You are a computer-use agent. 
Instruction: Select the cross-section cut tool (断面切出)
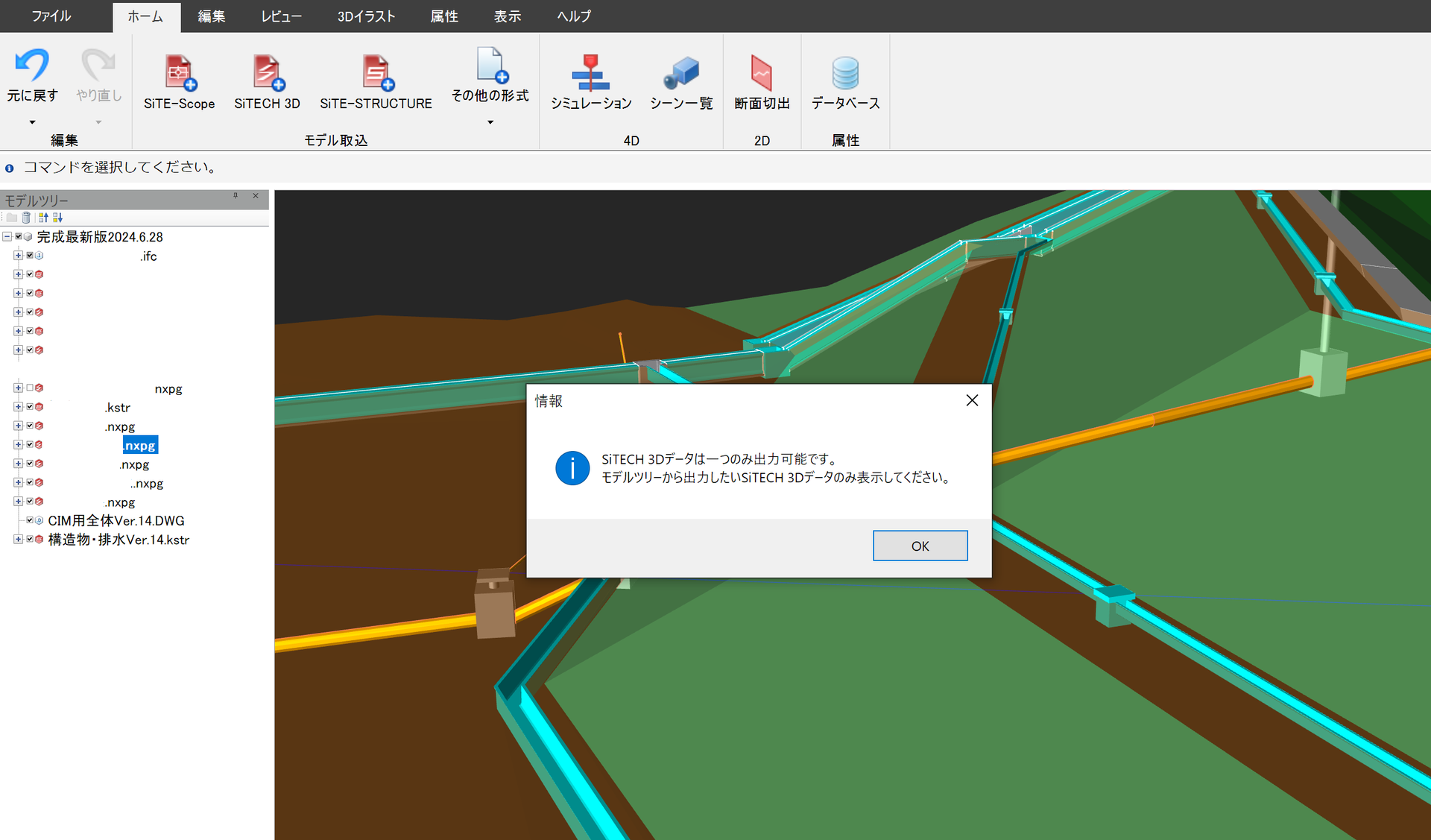[761, 72]
